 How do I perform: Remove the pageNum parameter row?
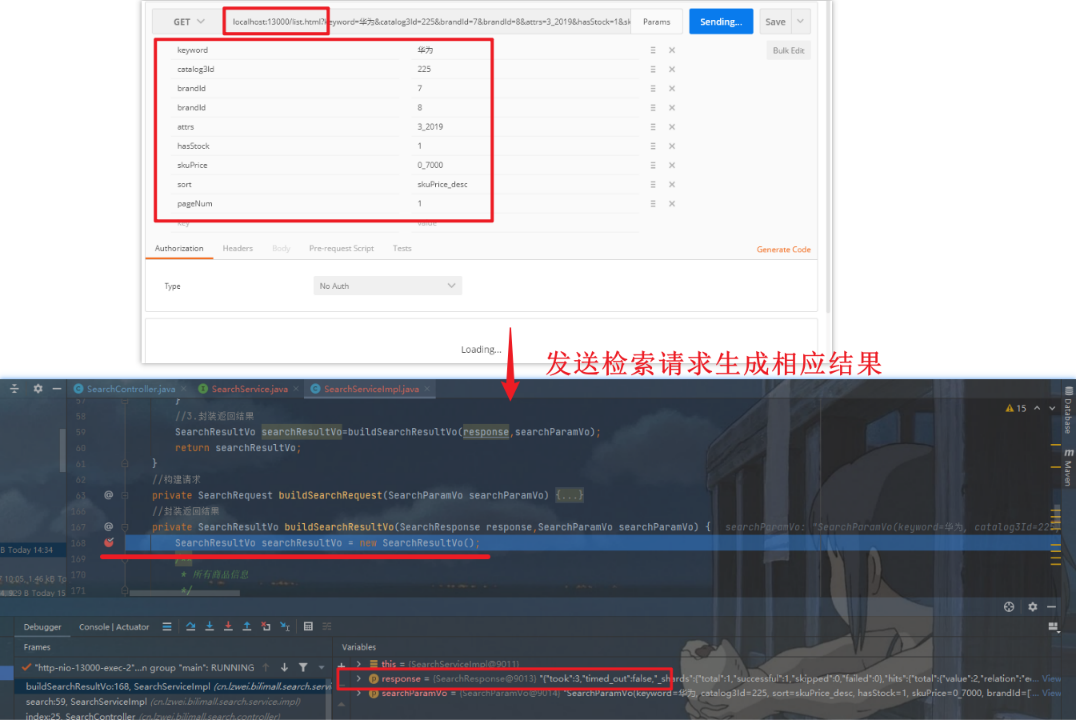pyautogui.click(x=672, y=204)
